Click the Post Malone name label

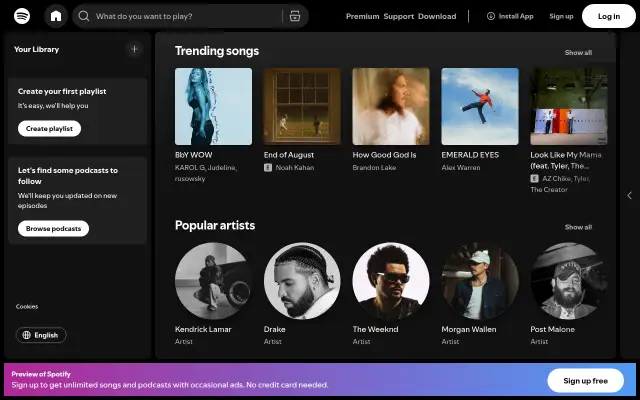(x=553, y=329)
